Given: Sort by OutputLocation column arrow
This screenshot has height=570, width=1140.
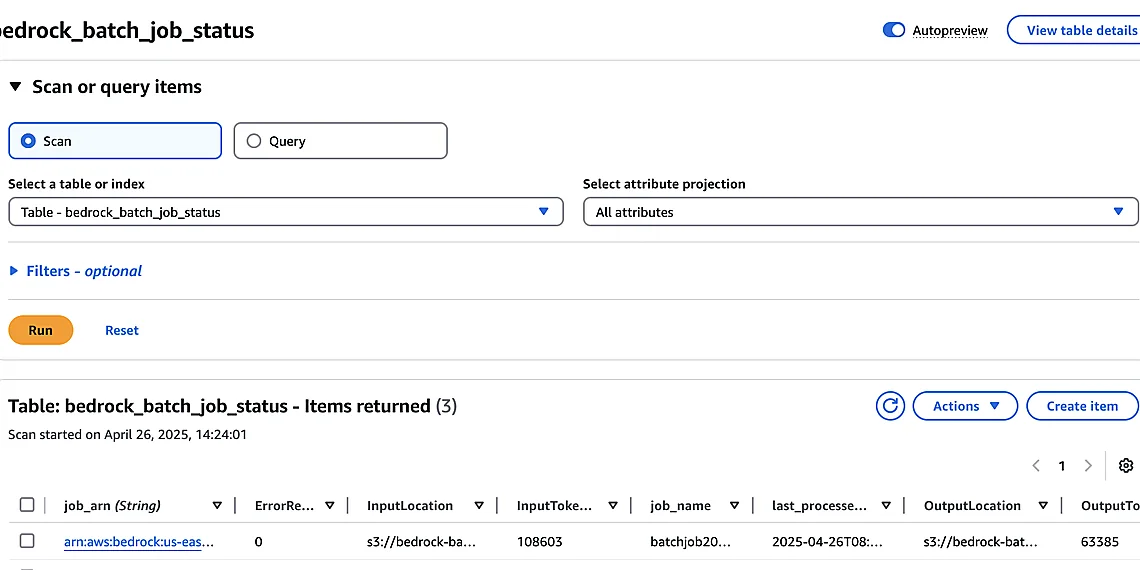Looking at the screenshot, I should pos(1043,505).
